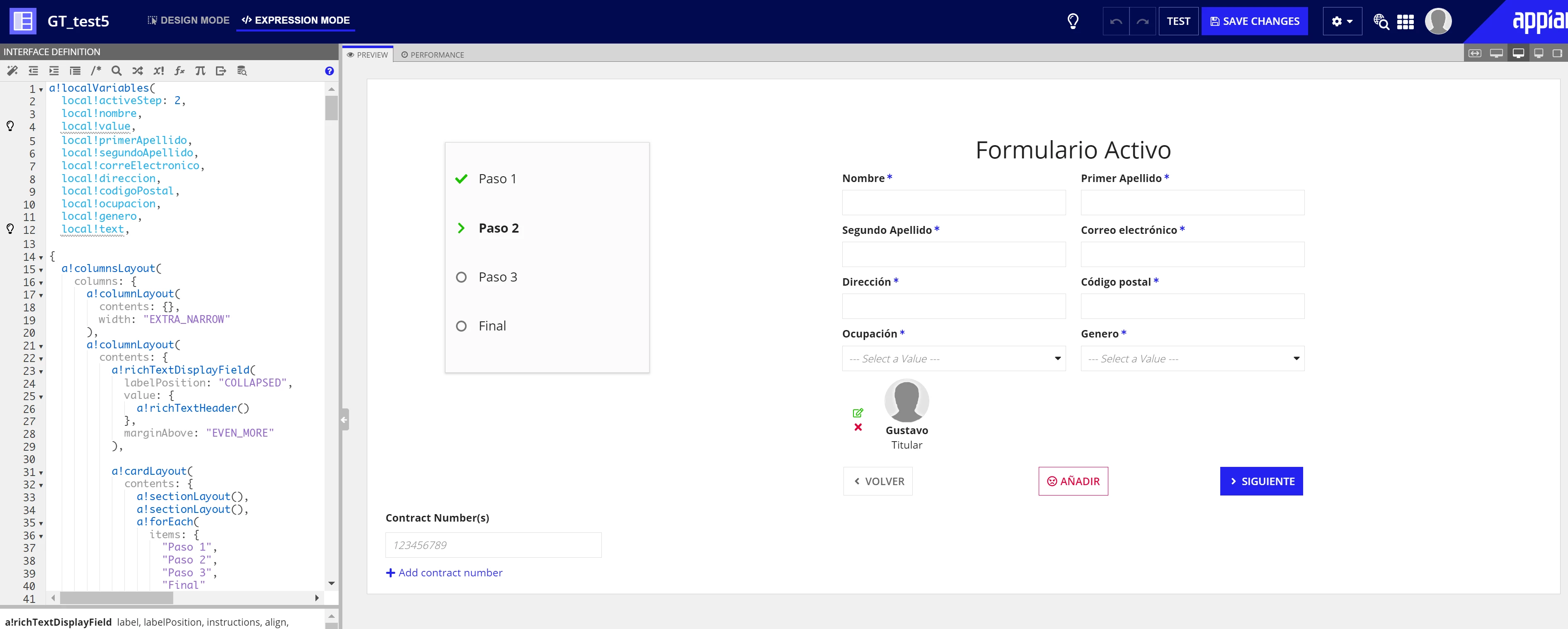Click the code editor vertical scrollbar thumb

pyautogui.click(x=331, y=108)
